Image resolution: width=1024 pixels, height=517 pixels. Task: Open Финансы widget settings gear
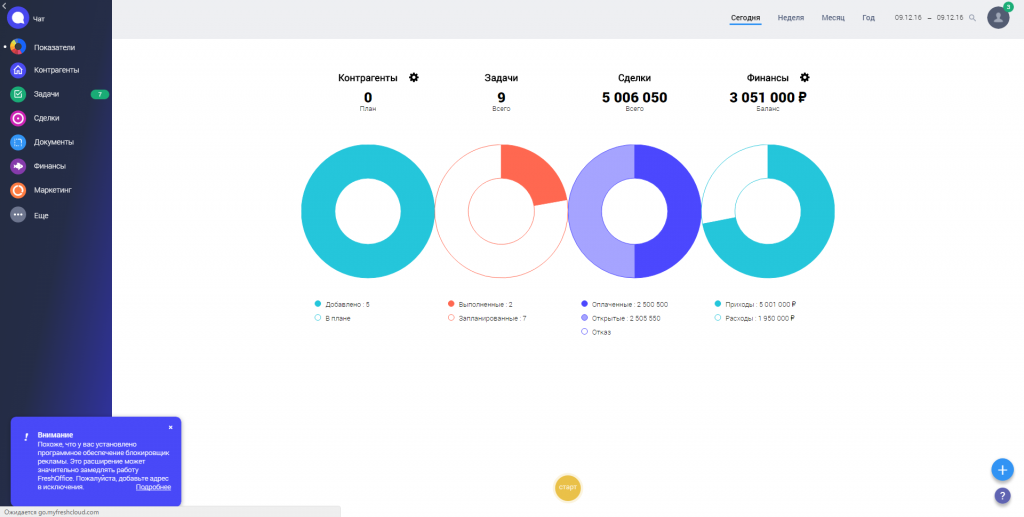(x=805, y=77)
